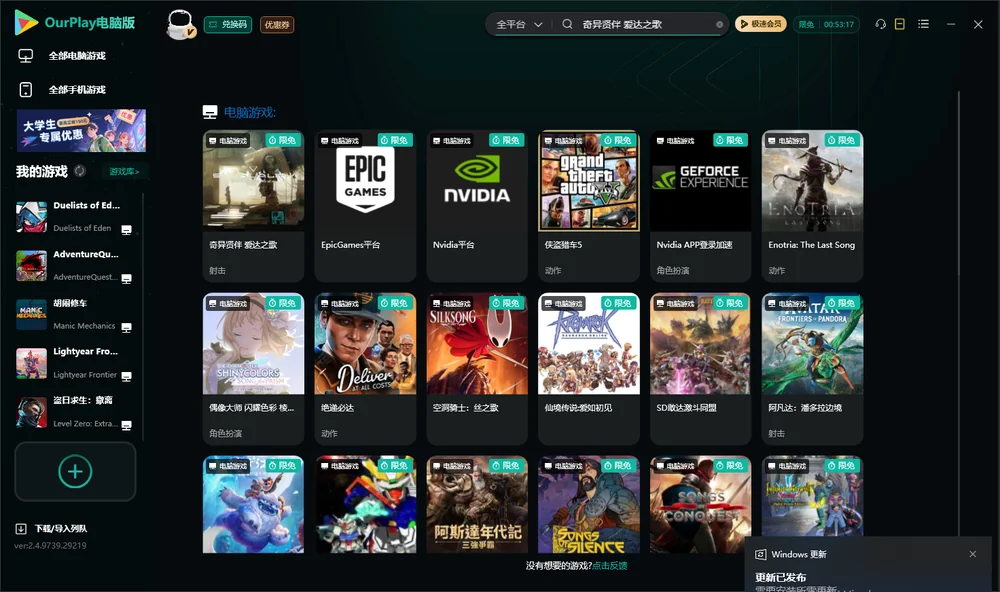Click the 点击反馈 feedback link
The height and width of the screenshot is (592, 1000).
point(610,565)
